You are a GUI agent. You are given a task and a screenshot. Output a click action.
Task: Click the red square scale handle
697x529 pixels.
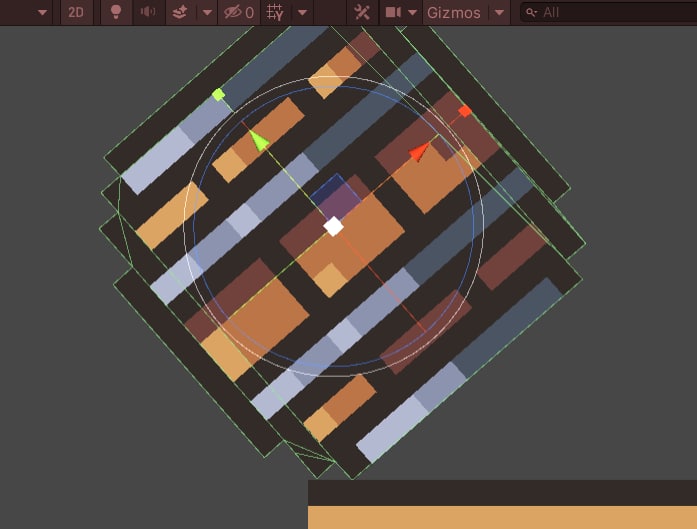[x=465, y=111]
